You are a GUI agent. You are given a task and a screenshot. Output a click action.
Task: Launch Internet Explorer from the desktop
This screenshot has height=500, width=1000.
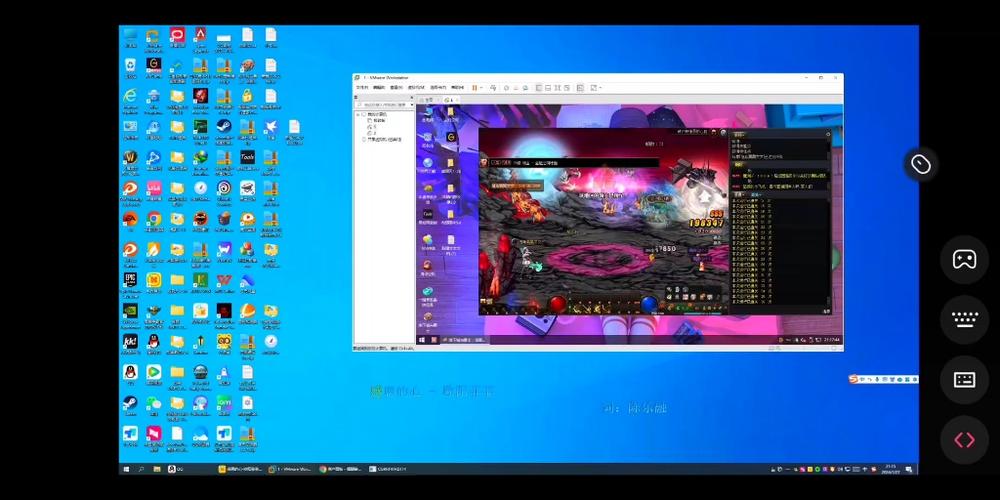click(x=130, y=96)
